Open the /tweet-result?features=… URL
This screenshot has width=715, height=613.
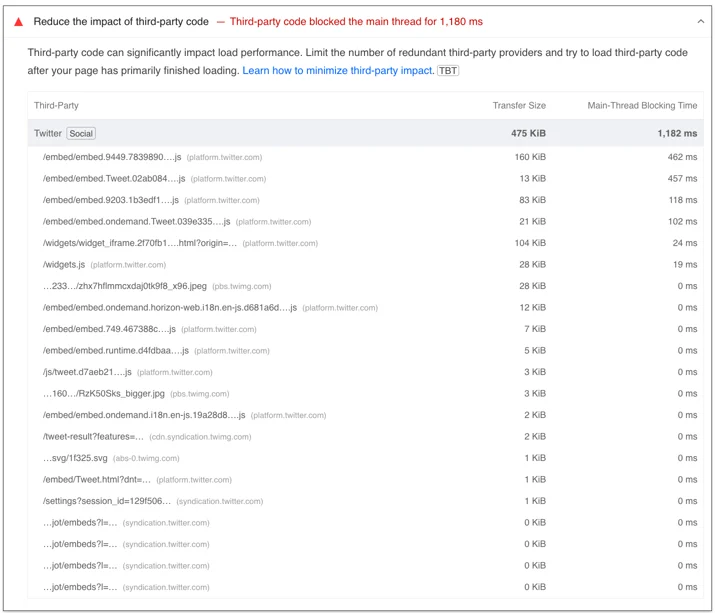click(93, 436)
